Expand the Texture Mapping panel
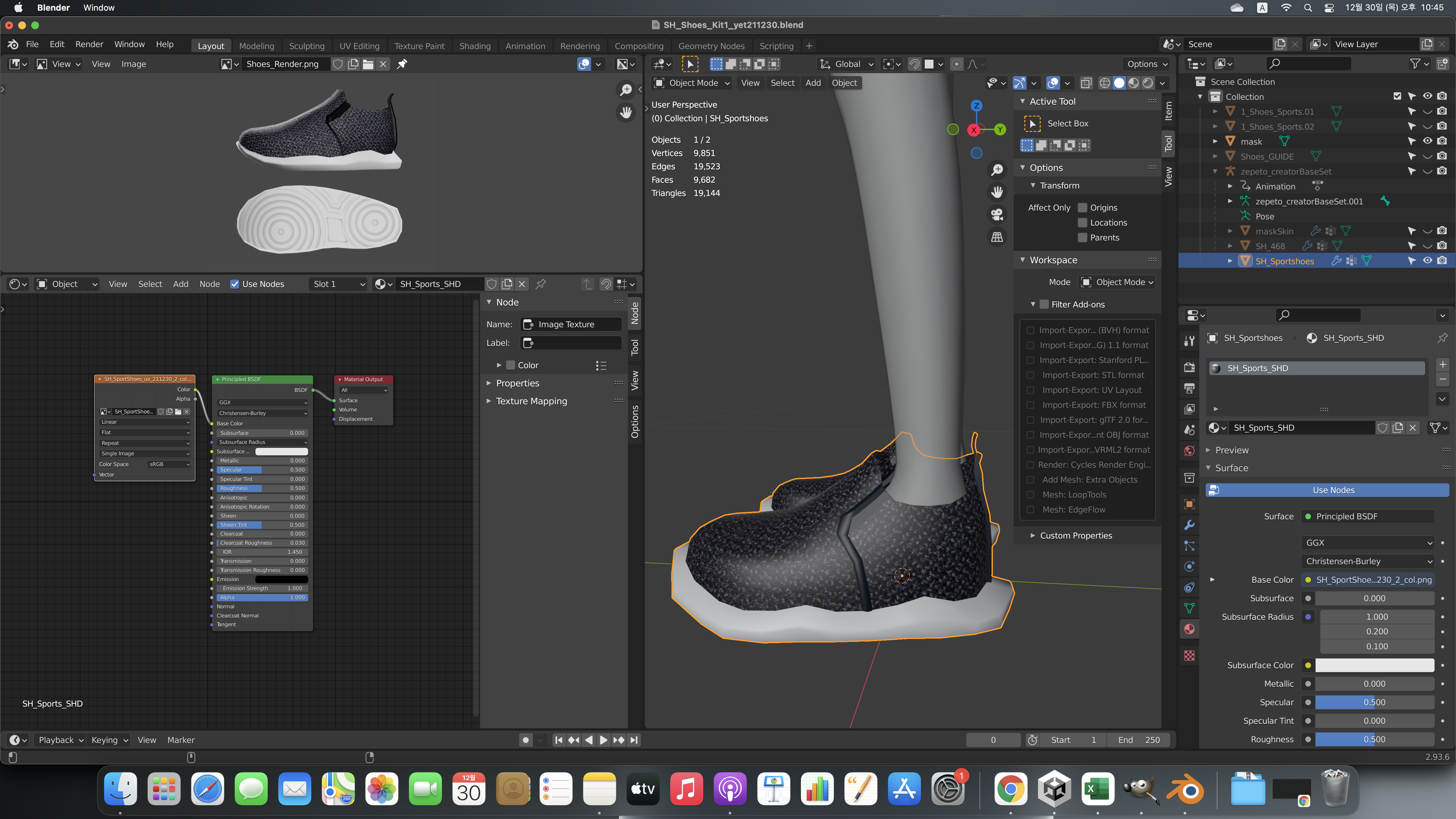 (x=531, y=401)
